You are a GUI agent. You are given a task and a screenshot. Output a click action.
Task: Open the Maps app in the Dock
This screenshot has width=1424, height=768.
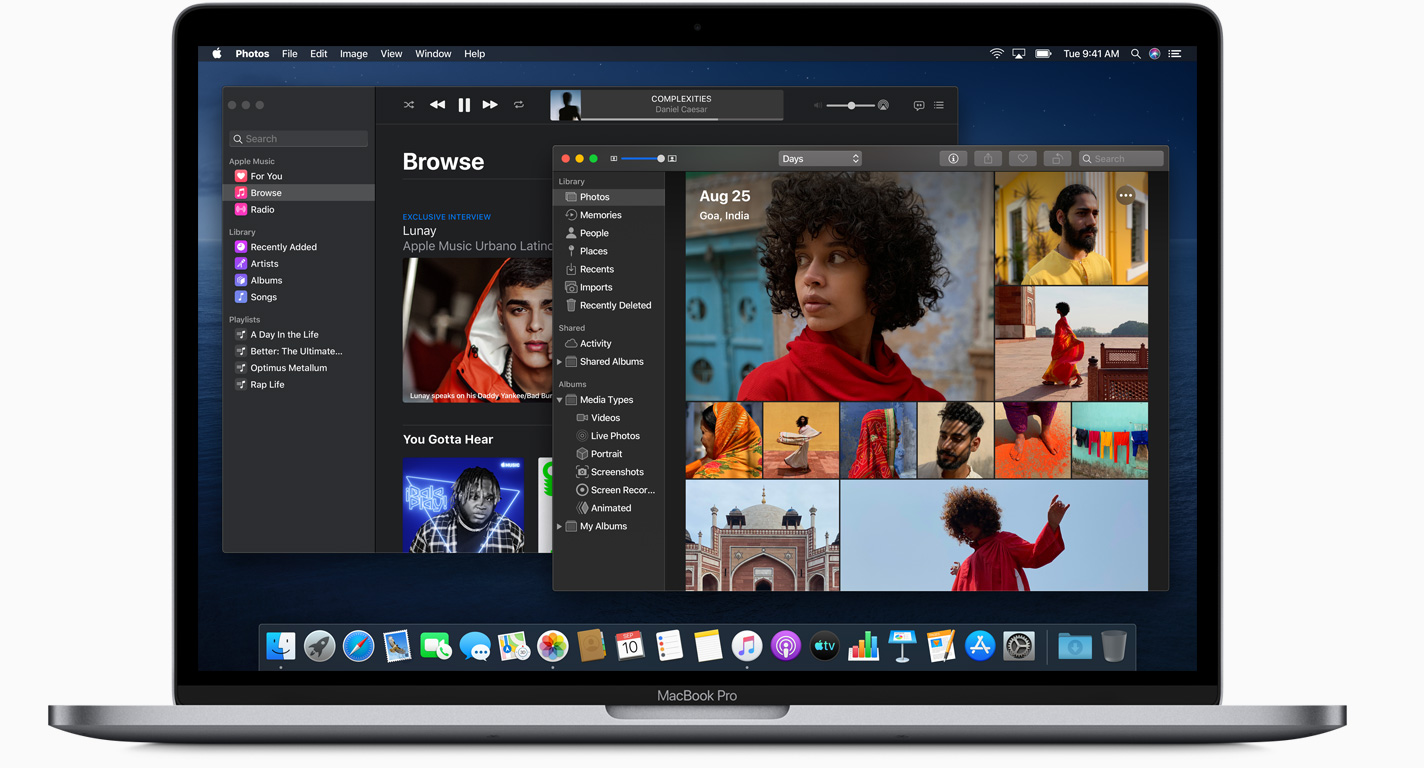(x=514, y=646)
